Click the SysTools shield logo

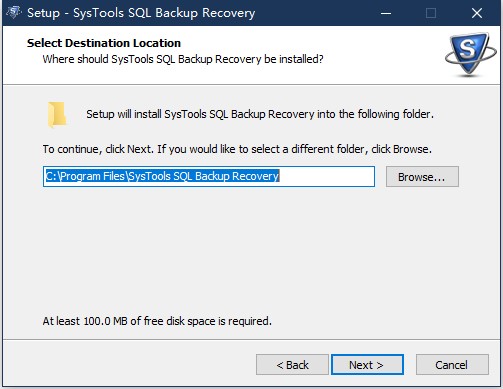click(x=470, y=54)
